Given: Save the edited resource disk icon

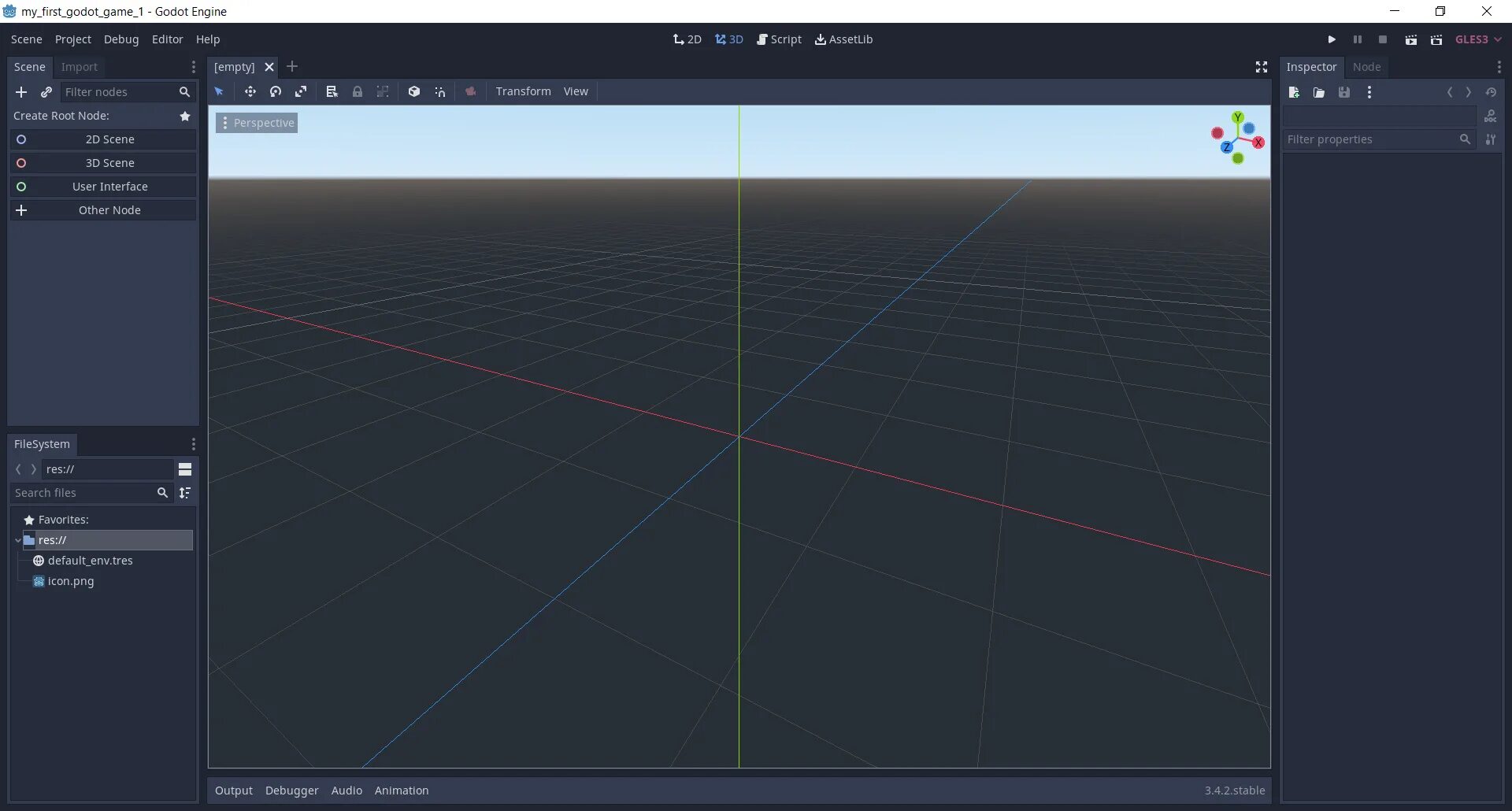Looking at the screenshot, I should click(x=1344, y=92).
